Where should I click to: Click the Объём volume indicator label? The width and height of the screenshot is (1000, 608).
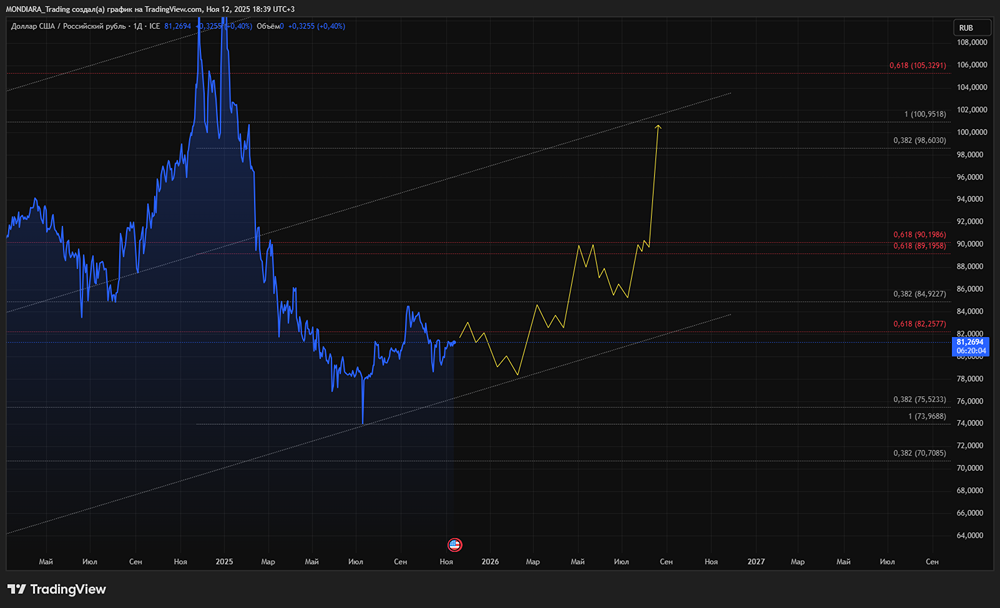point(268,26)
